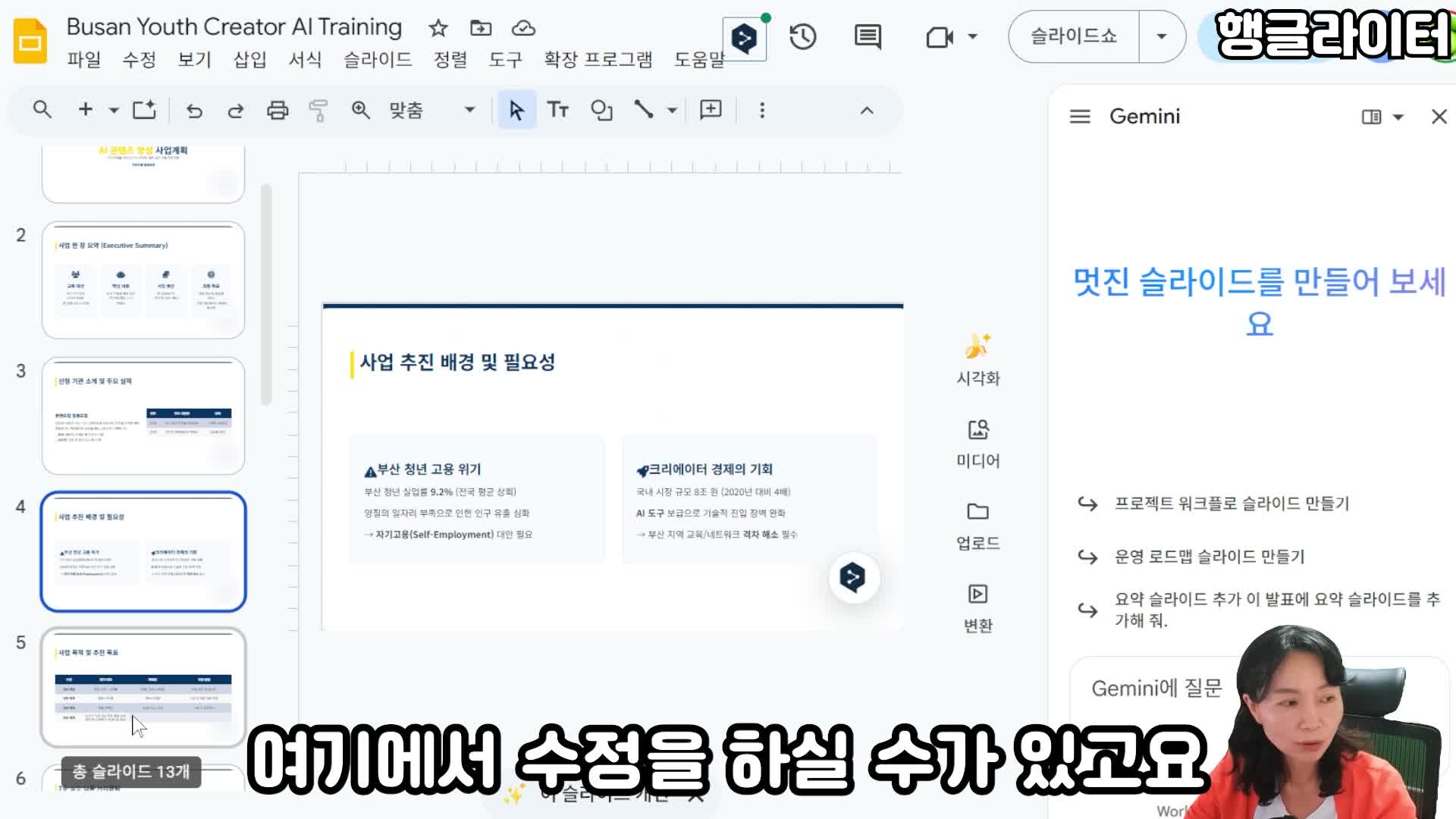Click the filmstrip vertical scrollbar
Image resolution: width=1456 pixels, height=819 pixels.
tap(266, 294)
